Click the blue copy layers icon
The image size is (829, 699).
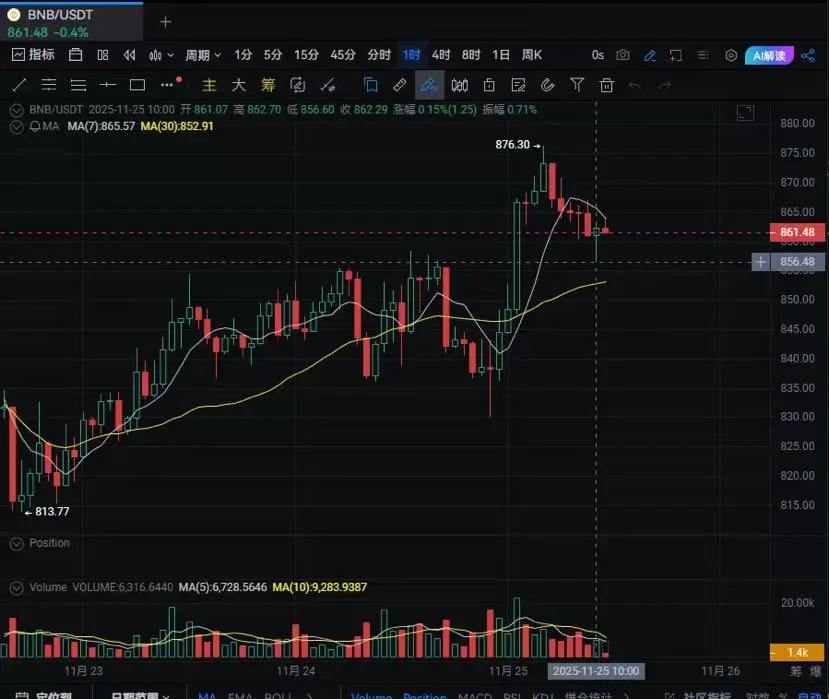(371, 85)
